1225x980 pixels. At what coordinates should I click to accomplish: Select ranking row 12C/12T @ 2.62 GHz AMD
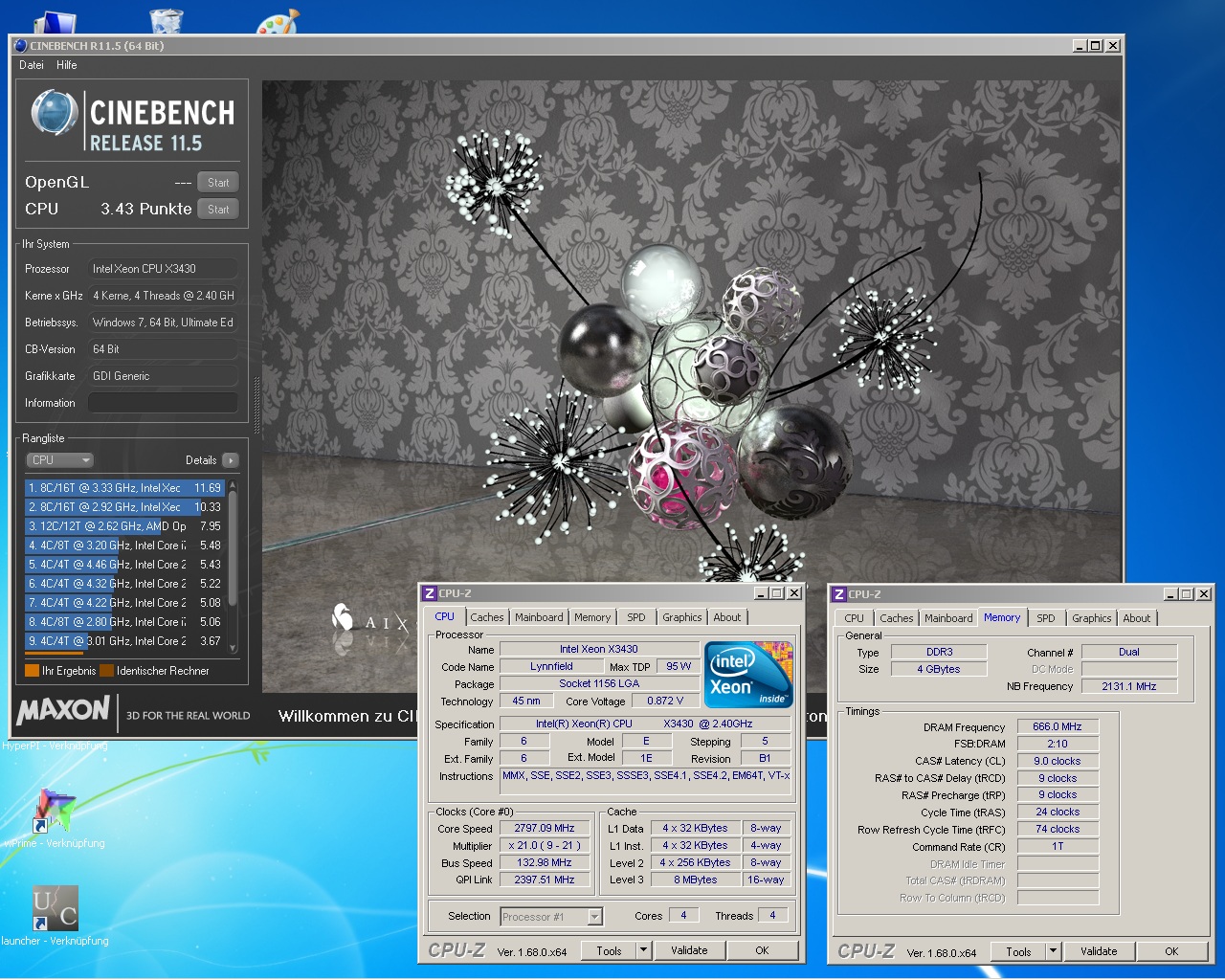pos(124,526)
